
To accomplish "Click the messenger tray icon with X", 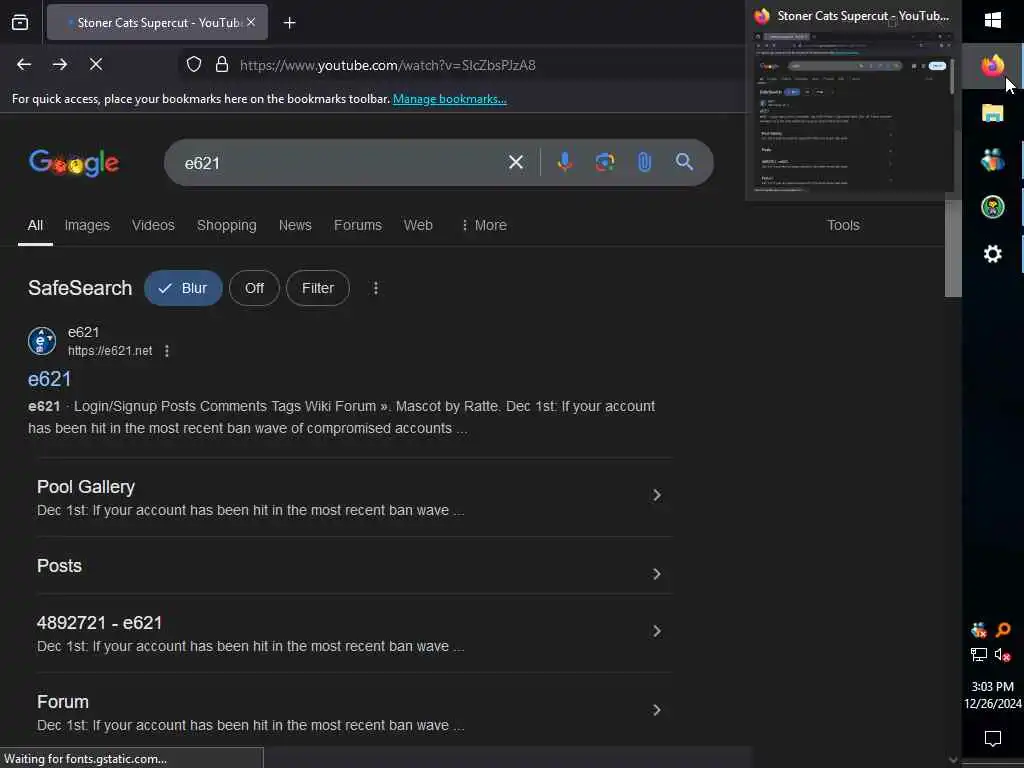I will click(978, 630).
